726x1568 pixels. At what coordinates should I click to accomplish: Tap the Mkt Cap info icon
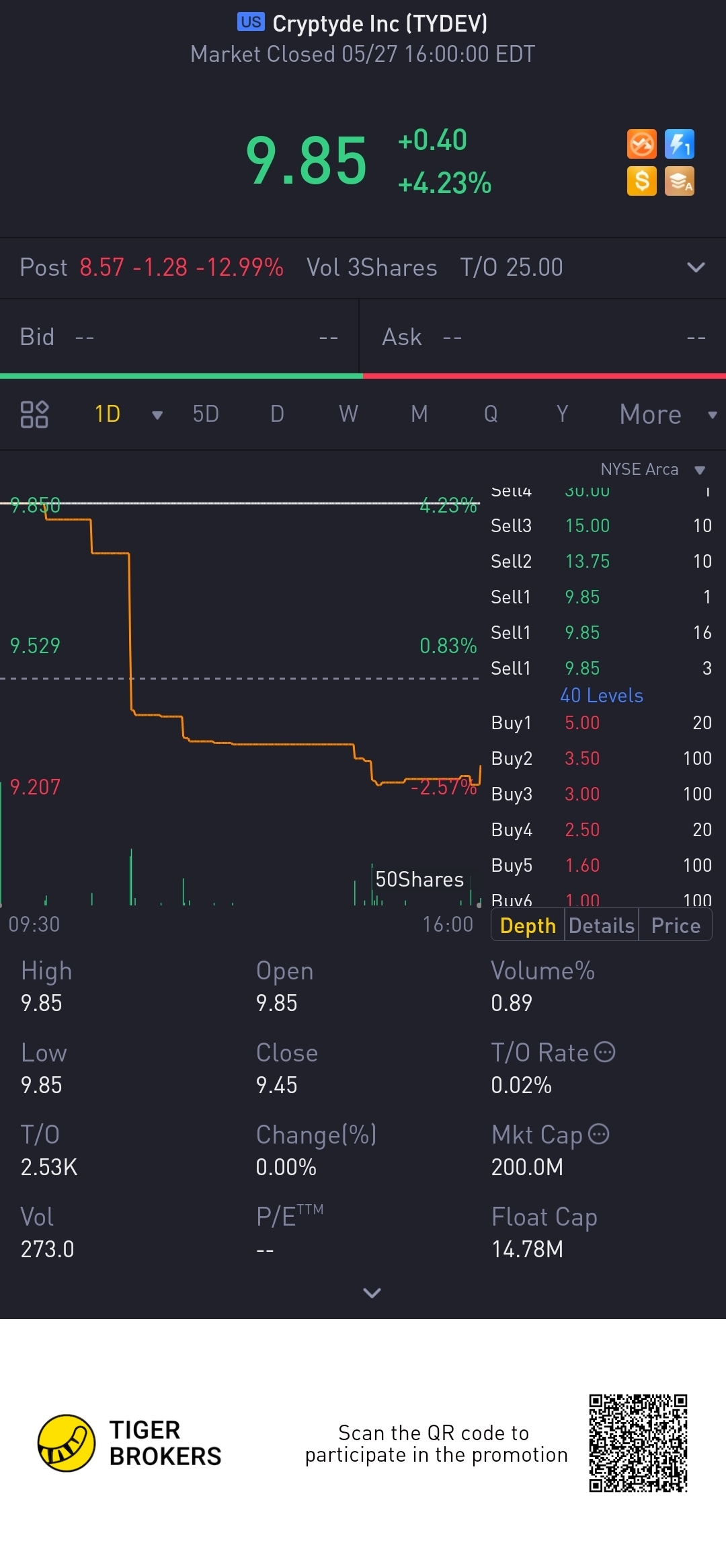598,1134
